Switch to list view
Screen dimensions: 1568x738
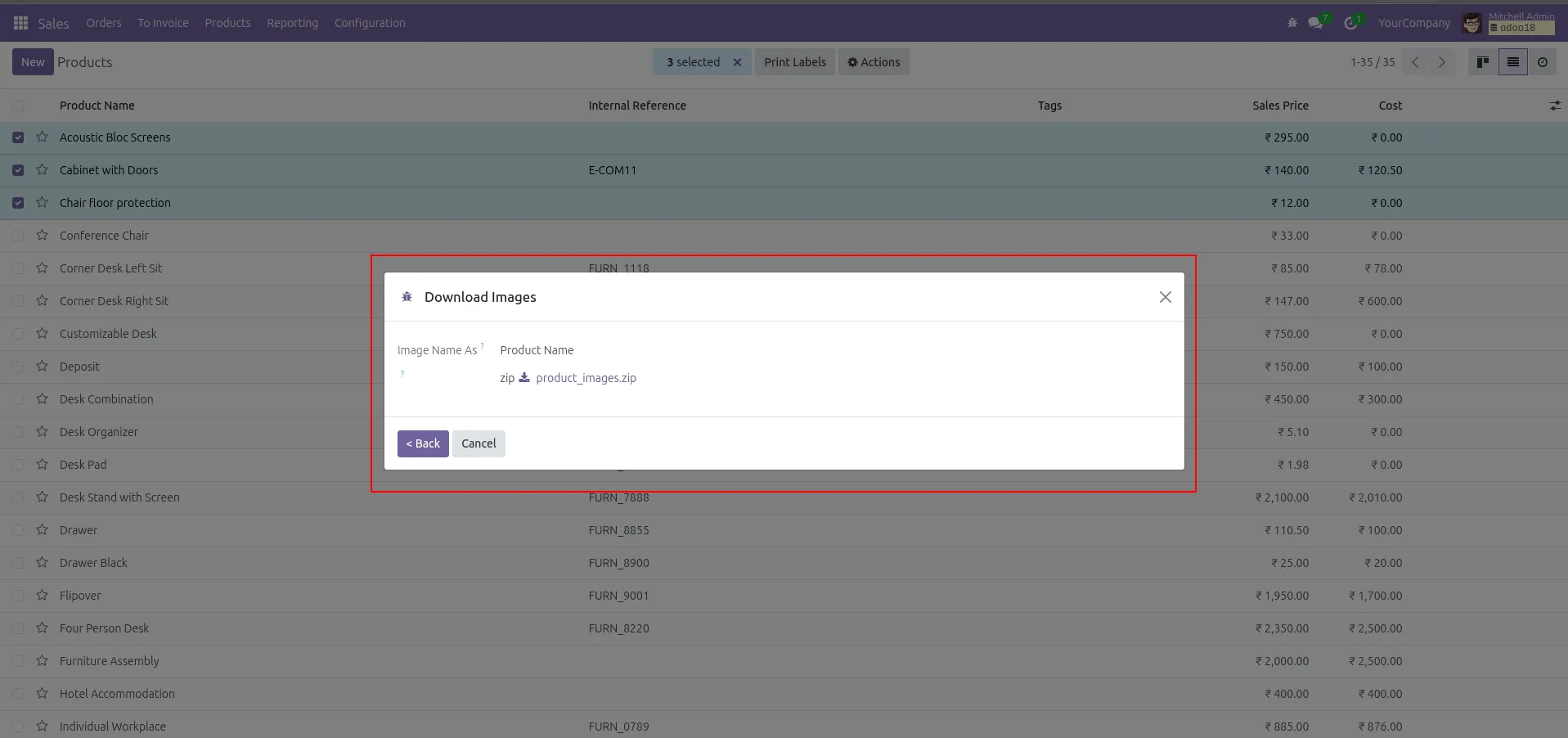pyautogui.click(x=1512, y=62)
